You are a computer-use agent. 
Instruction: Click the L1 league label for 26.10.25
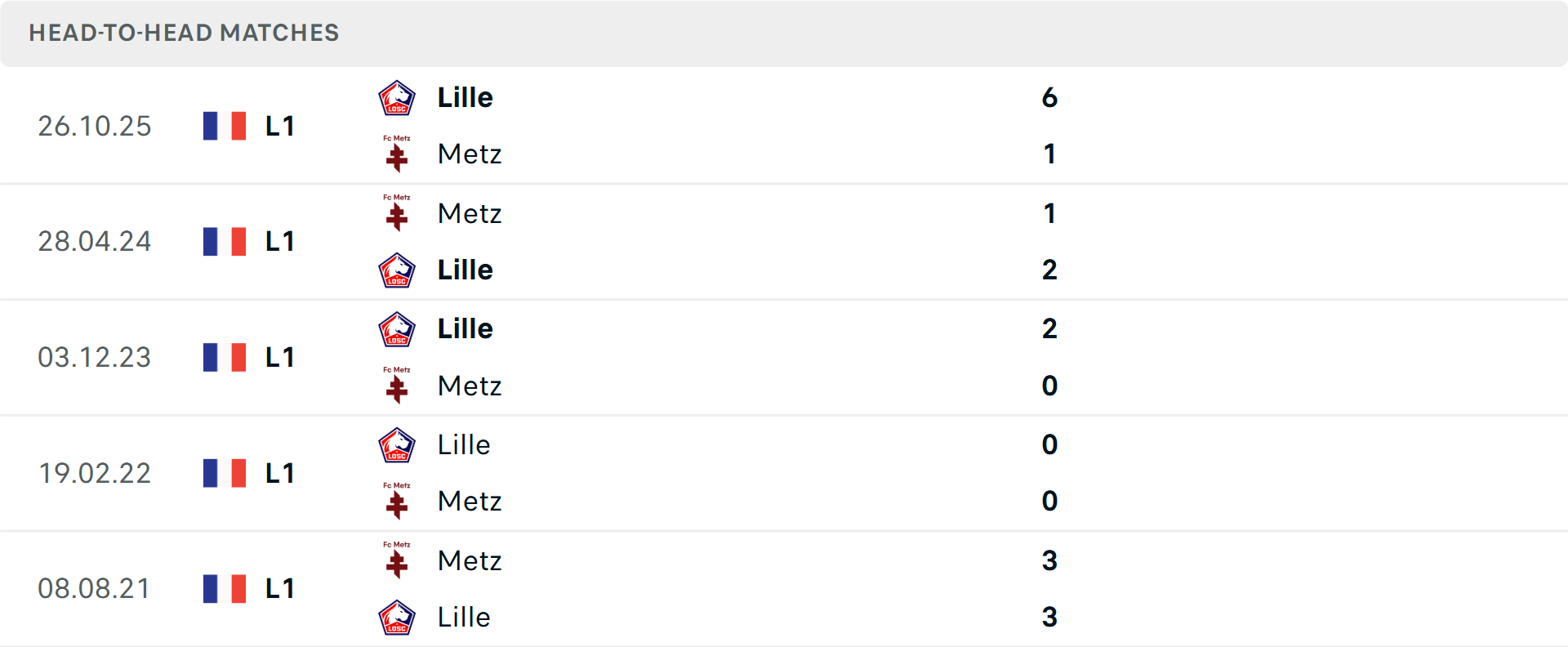click(x=278, y=125)
